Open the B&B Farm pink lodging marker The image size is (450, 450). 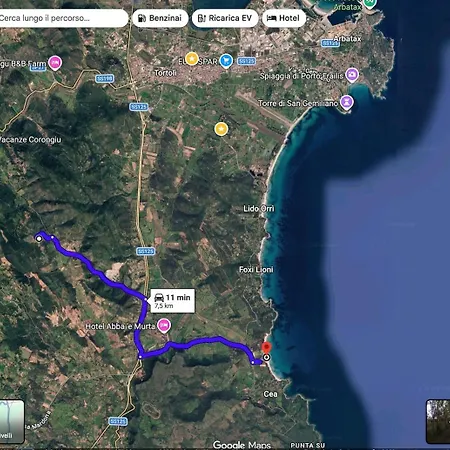55,63
